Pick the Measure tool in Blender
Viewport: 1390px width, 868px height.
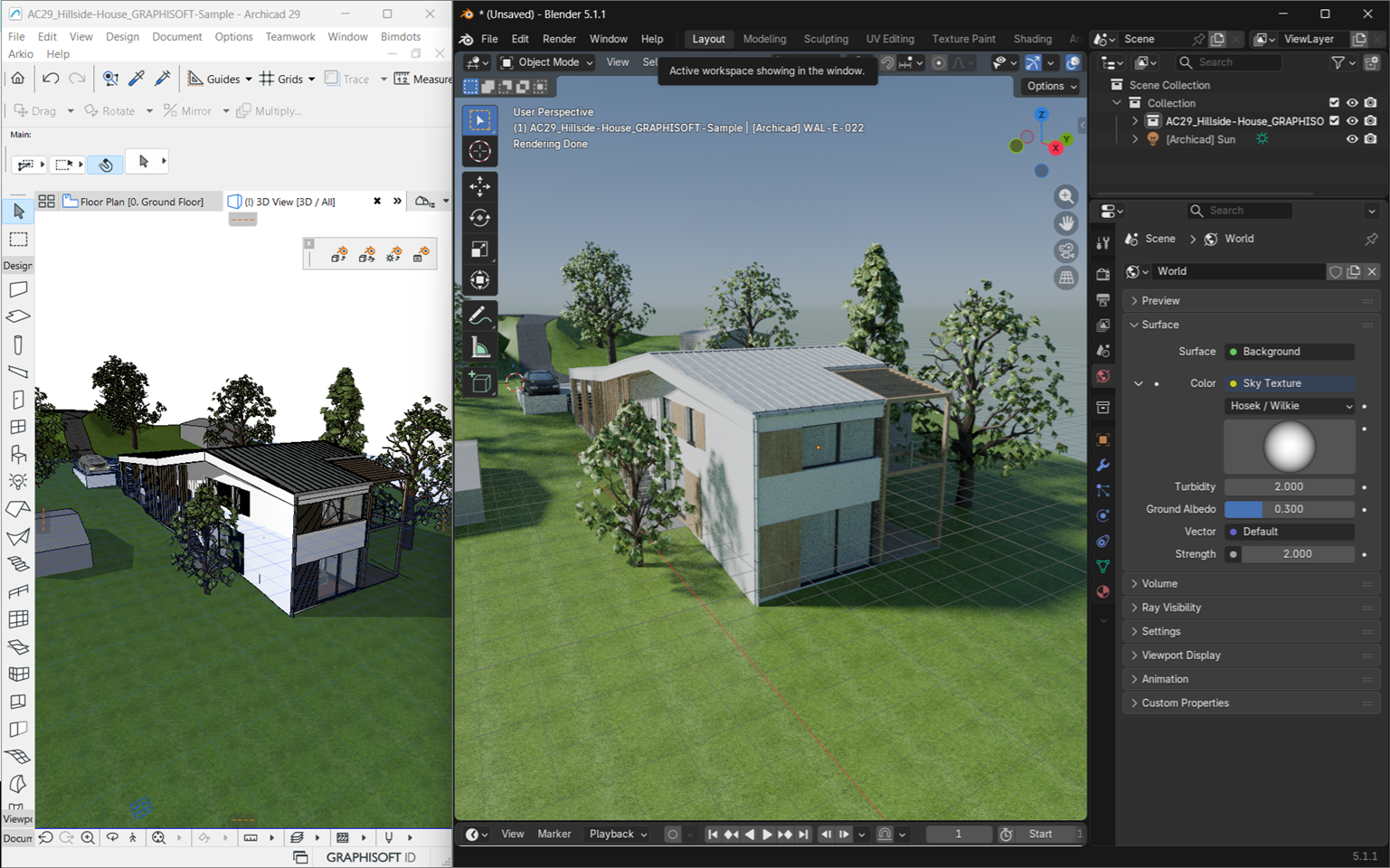480,347
